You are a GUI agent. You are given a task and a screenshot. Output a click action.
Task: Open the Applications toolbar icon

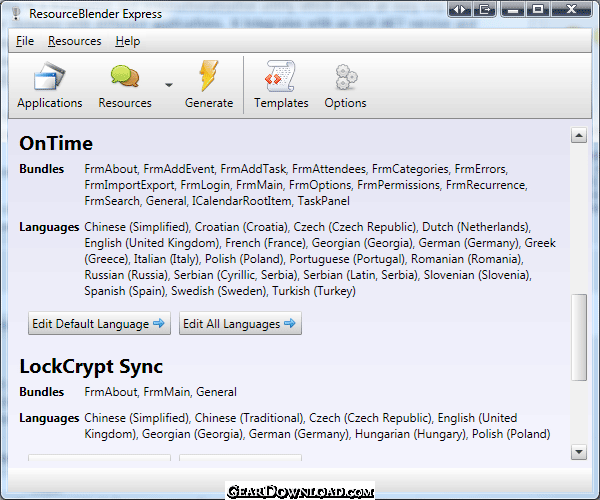[49, 85]
